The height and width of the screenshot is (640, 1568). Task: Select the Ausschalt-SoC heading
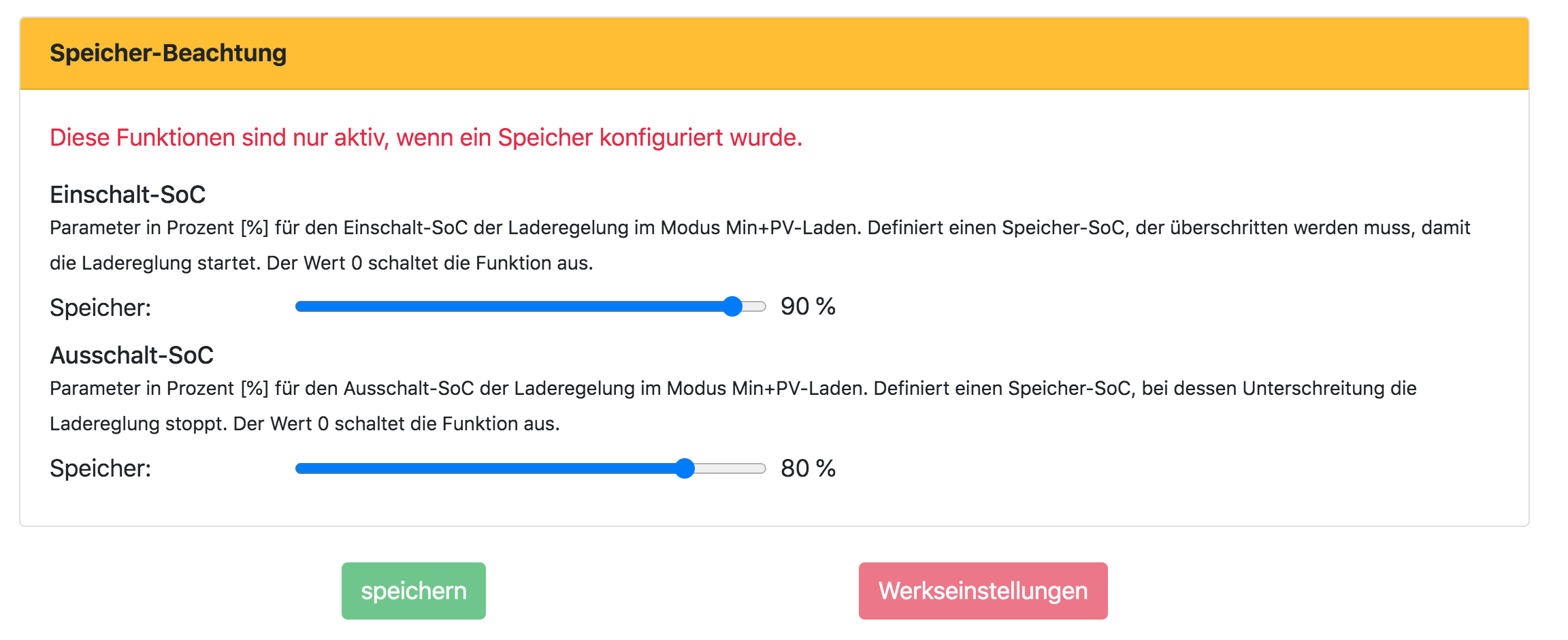pyautogui.click(x=131, y=355)
